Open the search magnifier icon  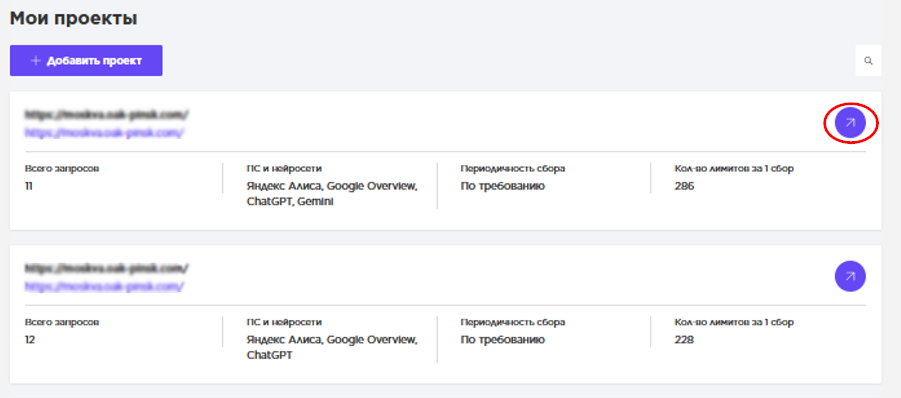point(868,60)
